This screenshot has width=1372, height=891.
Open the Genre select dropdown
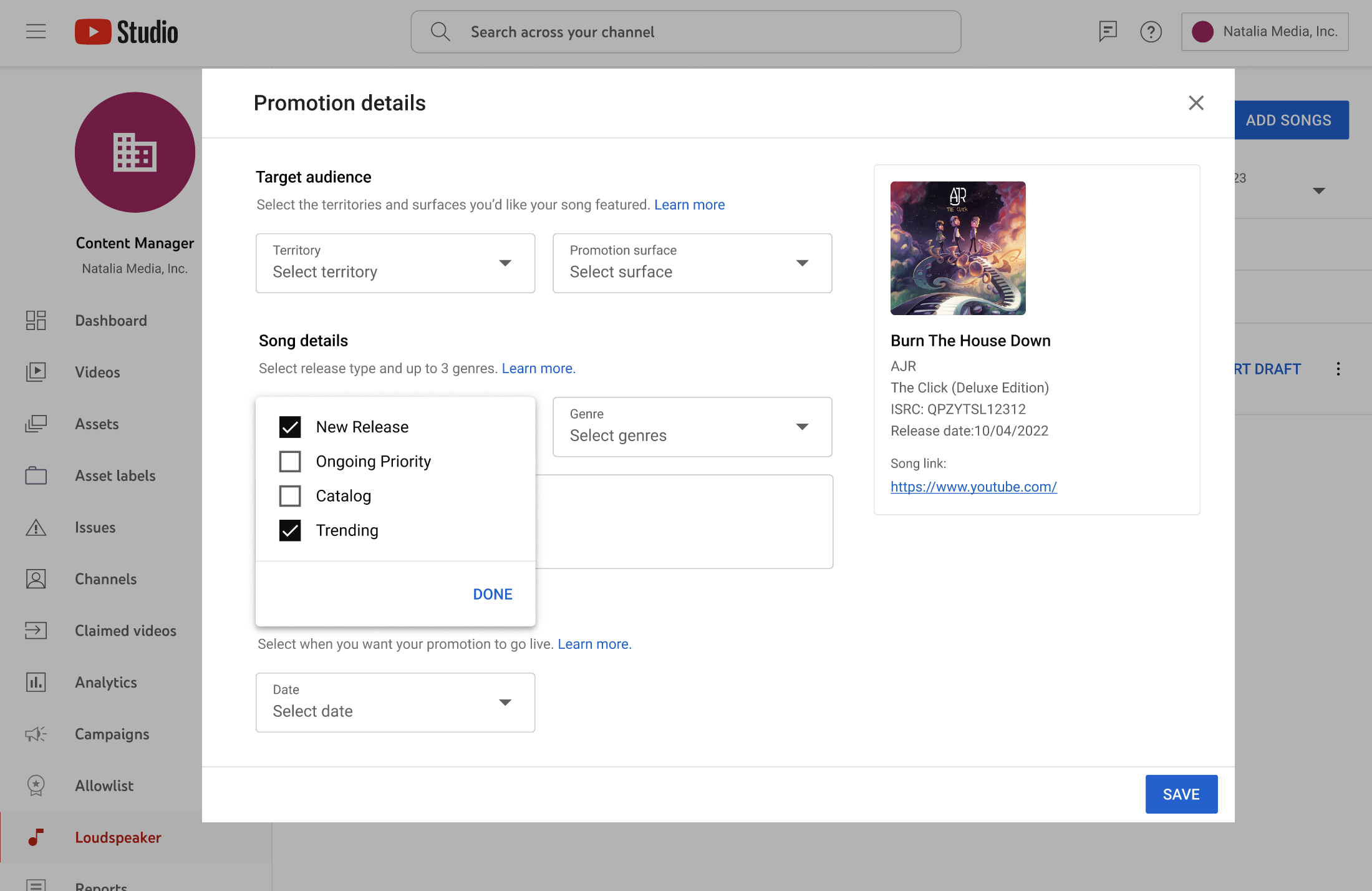click(x=692, y=427)
